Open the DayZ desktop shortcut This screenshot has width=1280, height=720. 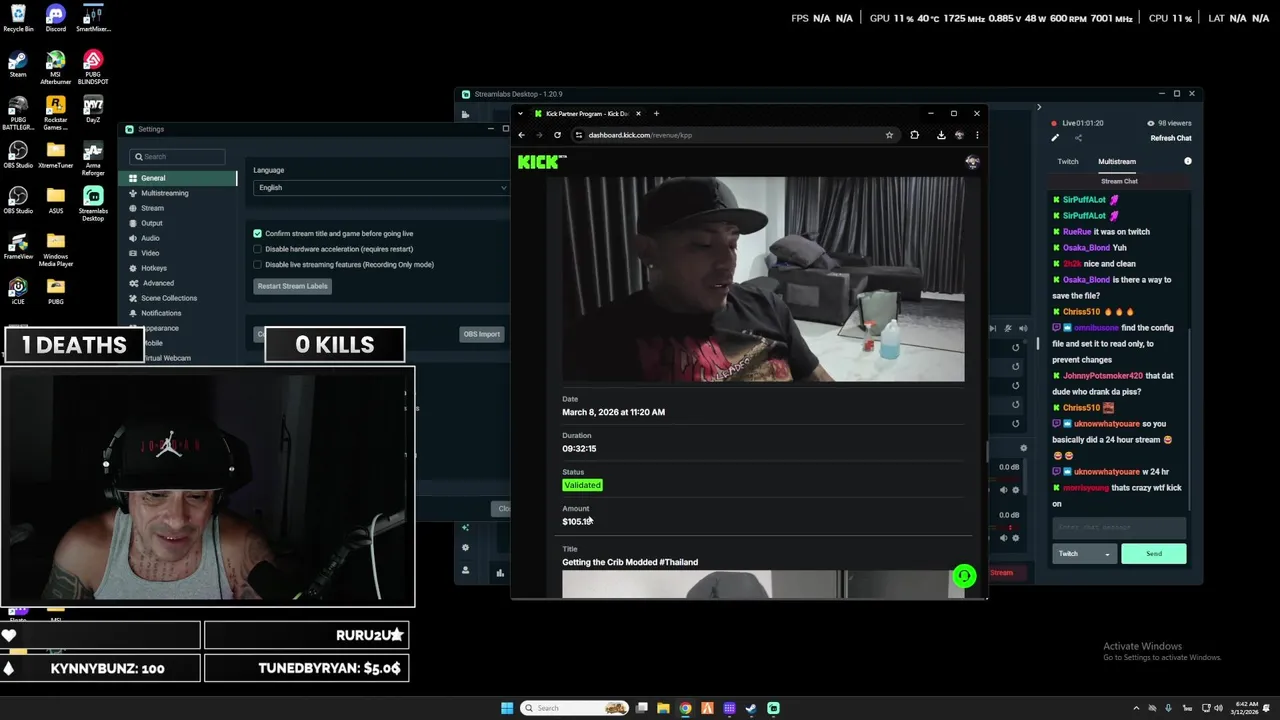coord(93,109)
